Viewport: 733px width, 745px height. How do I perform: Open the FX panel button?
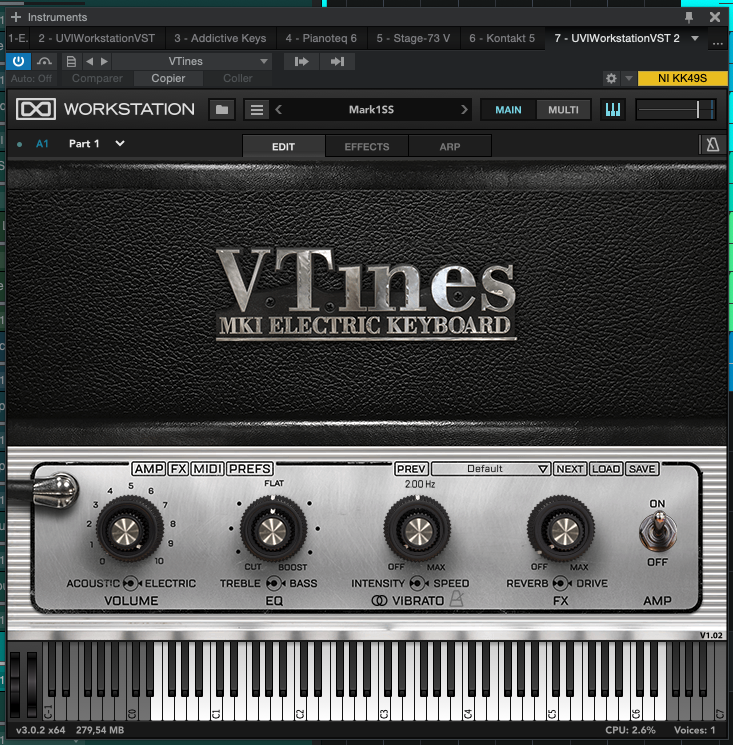click(x=179, y=469)
